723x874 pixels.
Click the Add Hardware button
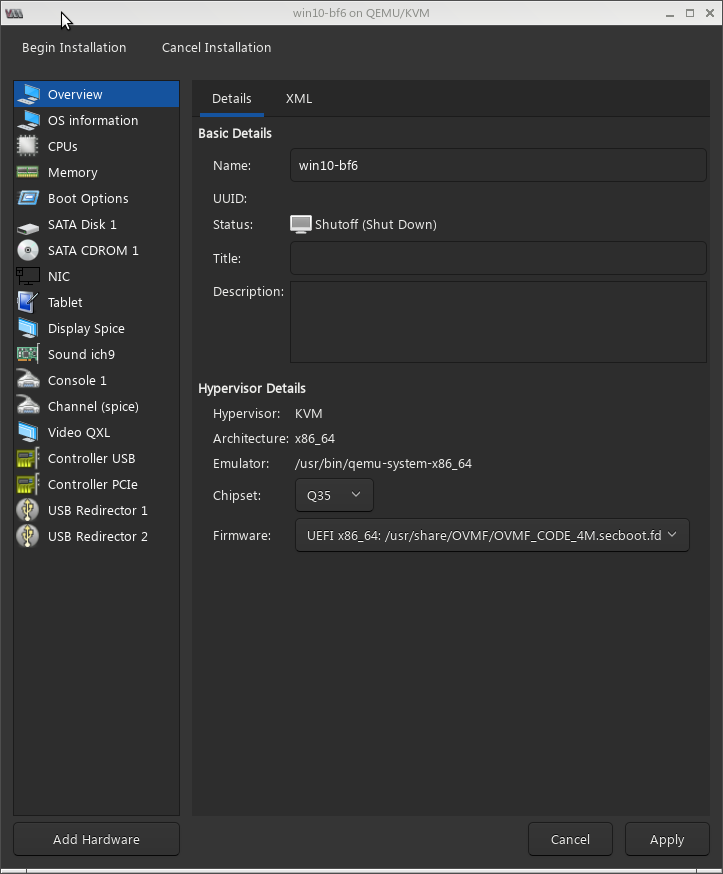[x=96, y=839]
